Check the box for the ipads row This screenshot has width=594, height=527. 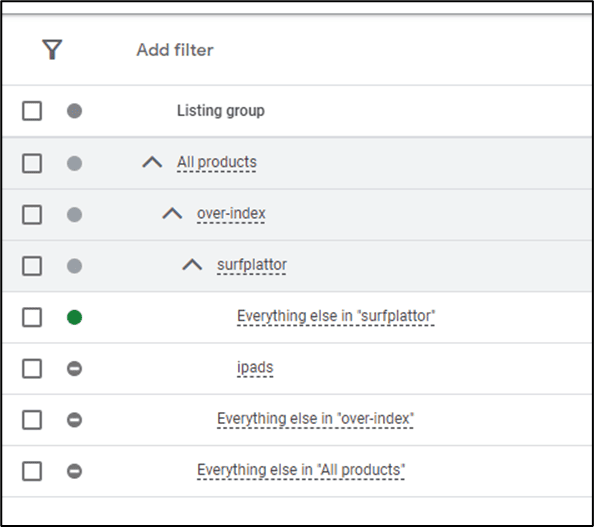click(x=32, y=369)
